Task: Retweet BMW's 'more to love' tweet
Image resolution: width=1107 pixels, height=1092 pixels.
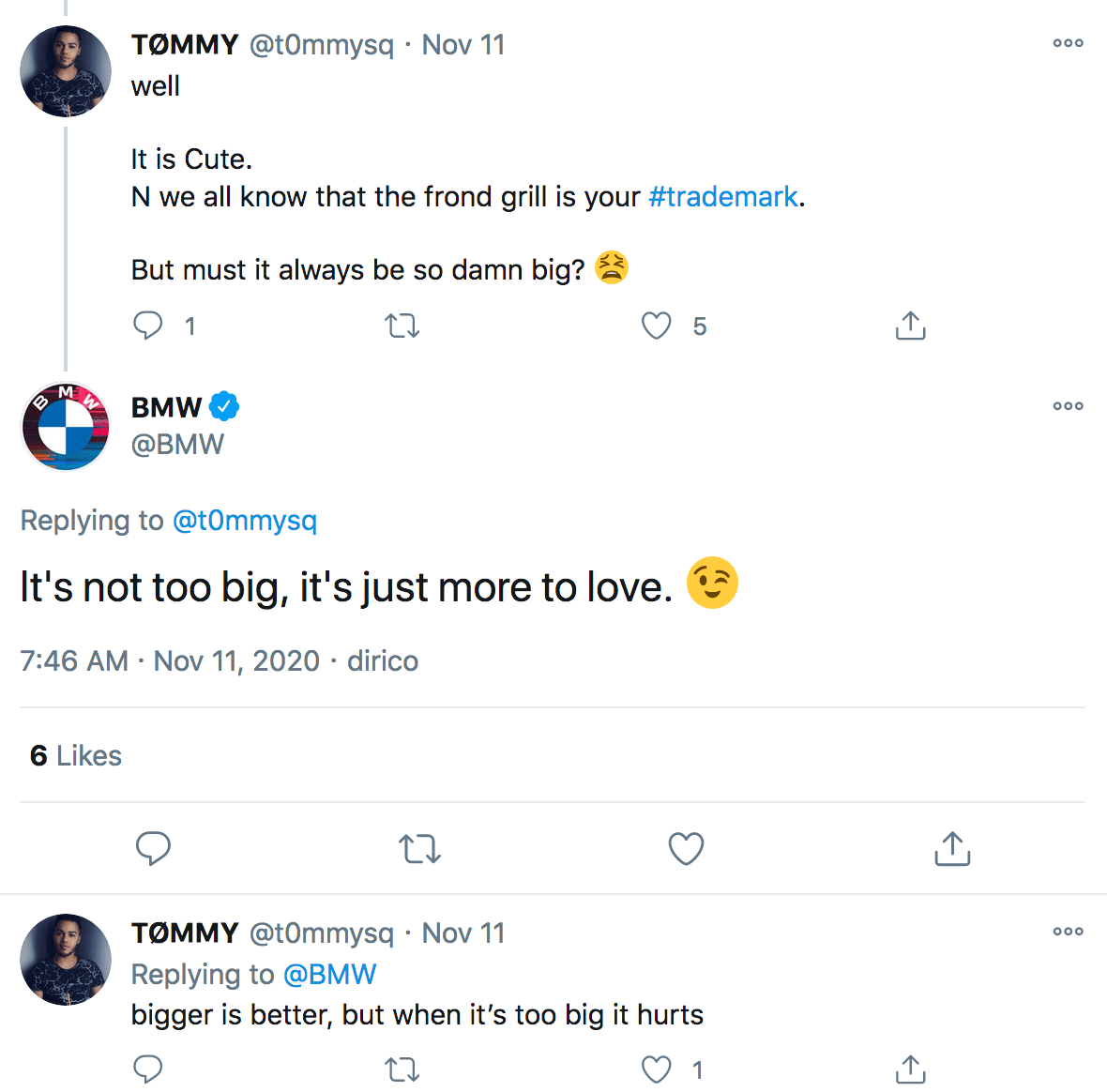Action: (419, 848)
